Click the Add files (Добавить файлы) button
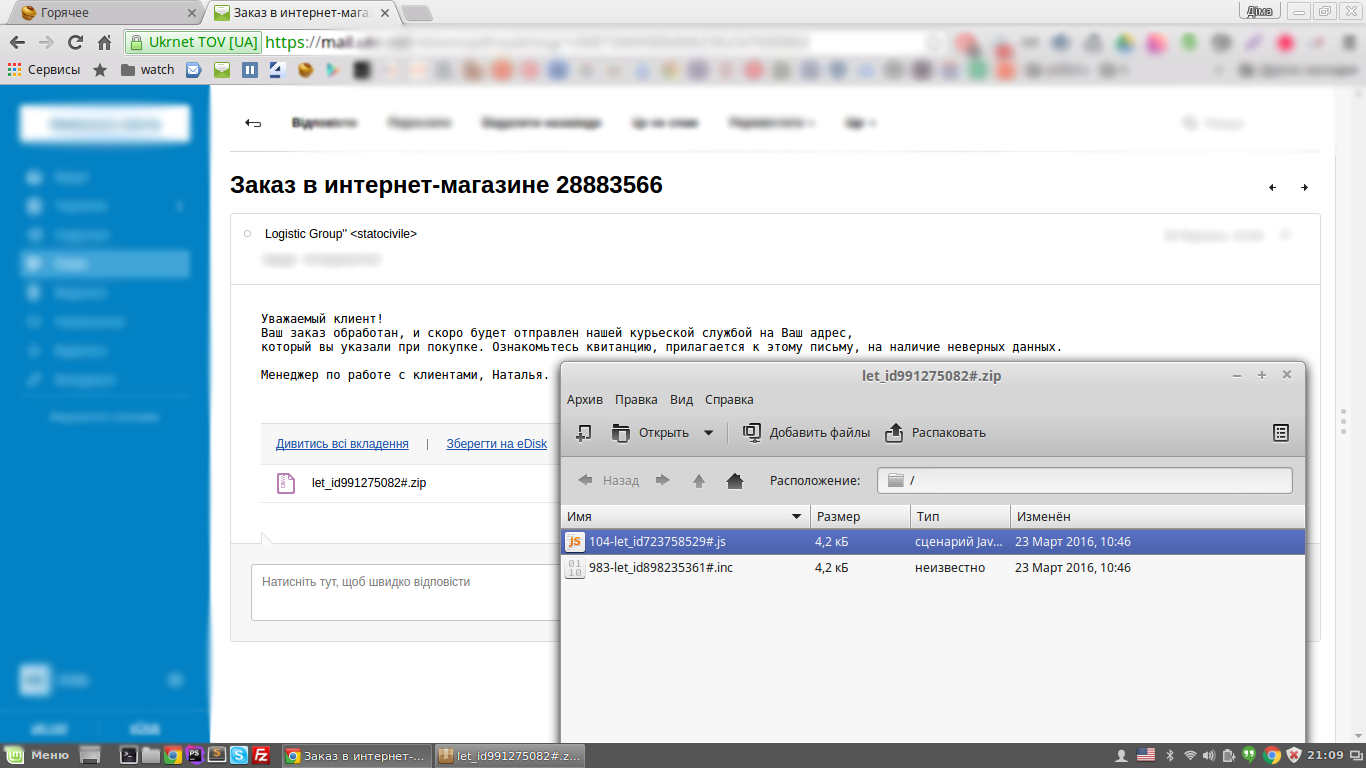Image resolution: width=1366 pixels, height=768 pixels. [806, 433]
